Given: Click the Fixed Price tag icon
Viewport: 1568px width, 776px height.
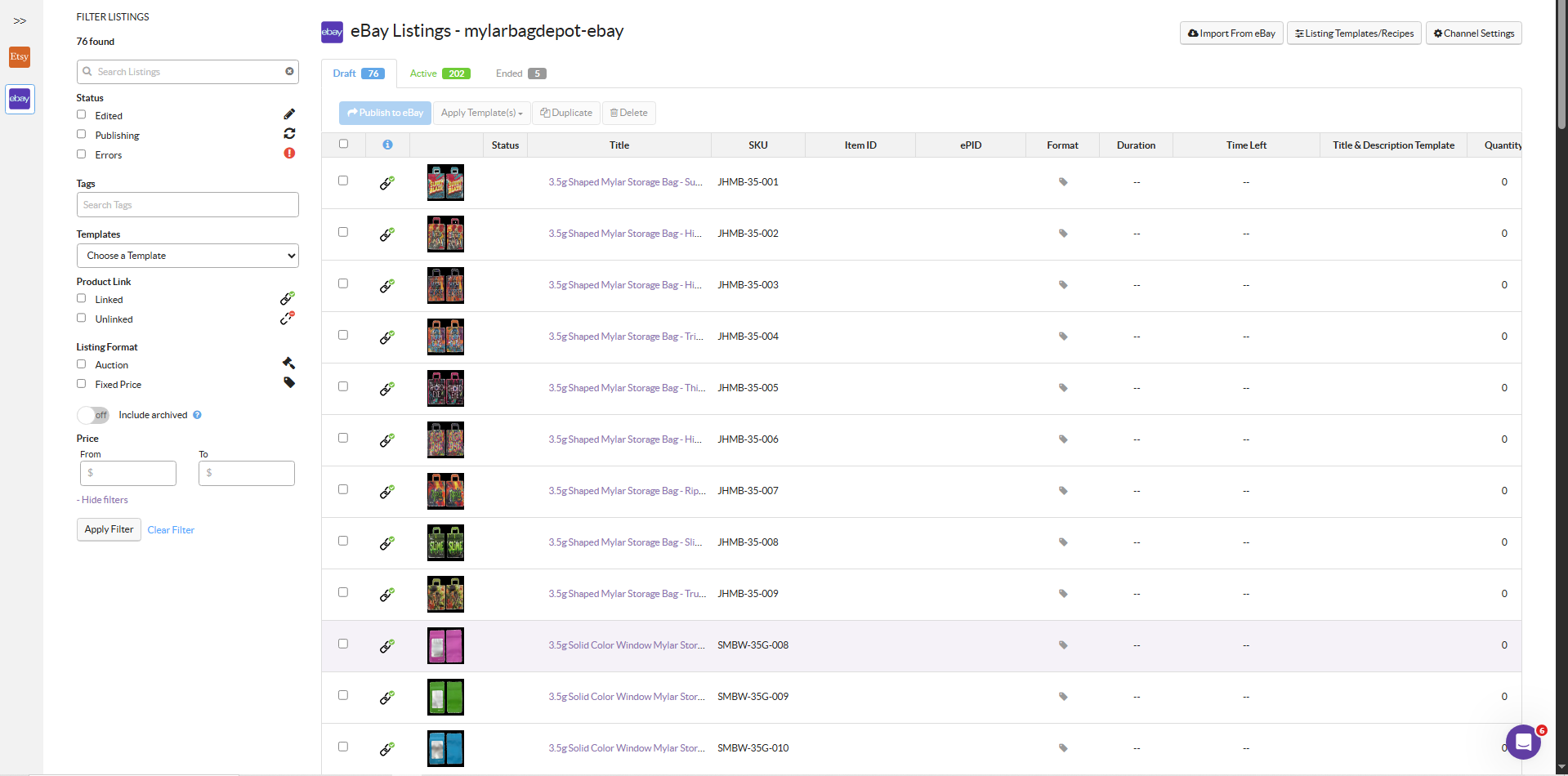Looking at the screenshot, I should coord(289,383).
